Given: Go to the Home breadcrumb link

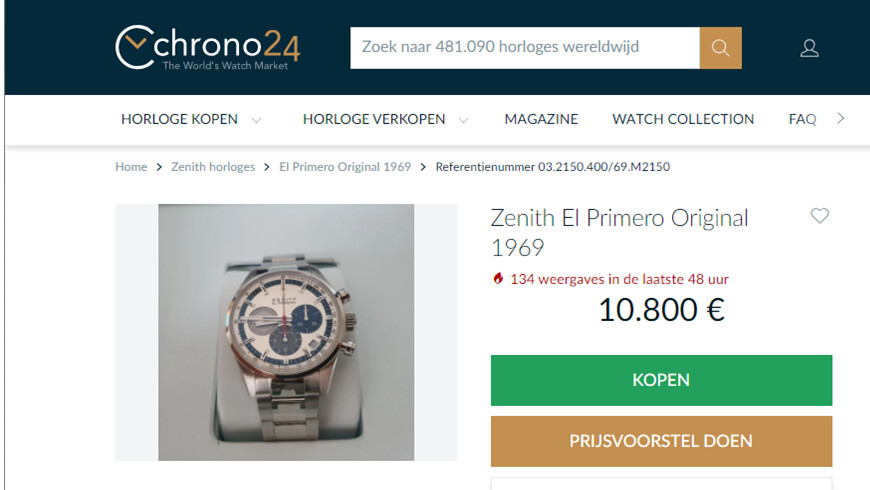Looking at the screenshot, I should (131, 166).
